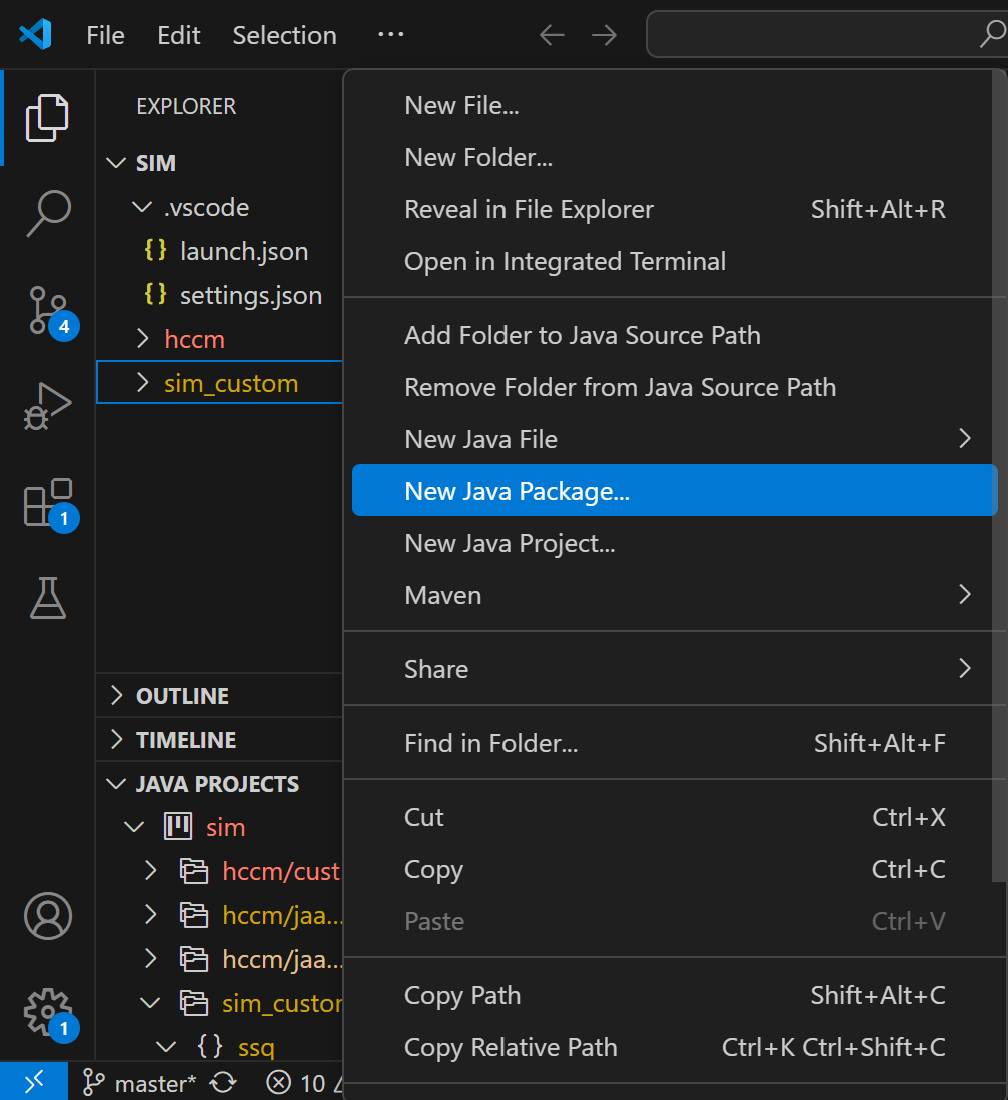Screen dimensions: 1008x1100
Task: Click the remote window status bar icon
Action: click(x=33, y=1082)
